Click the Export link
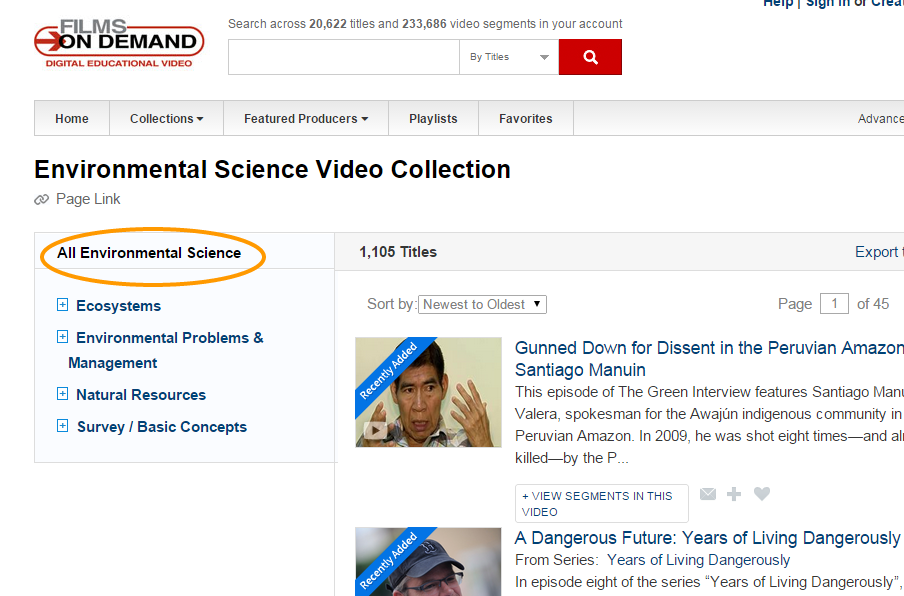Viewport: 904px width, 596px height. tap(879, 252)
